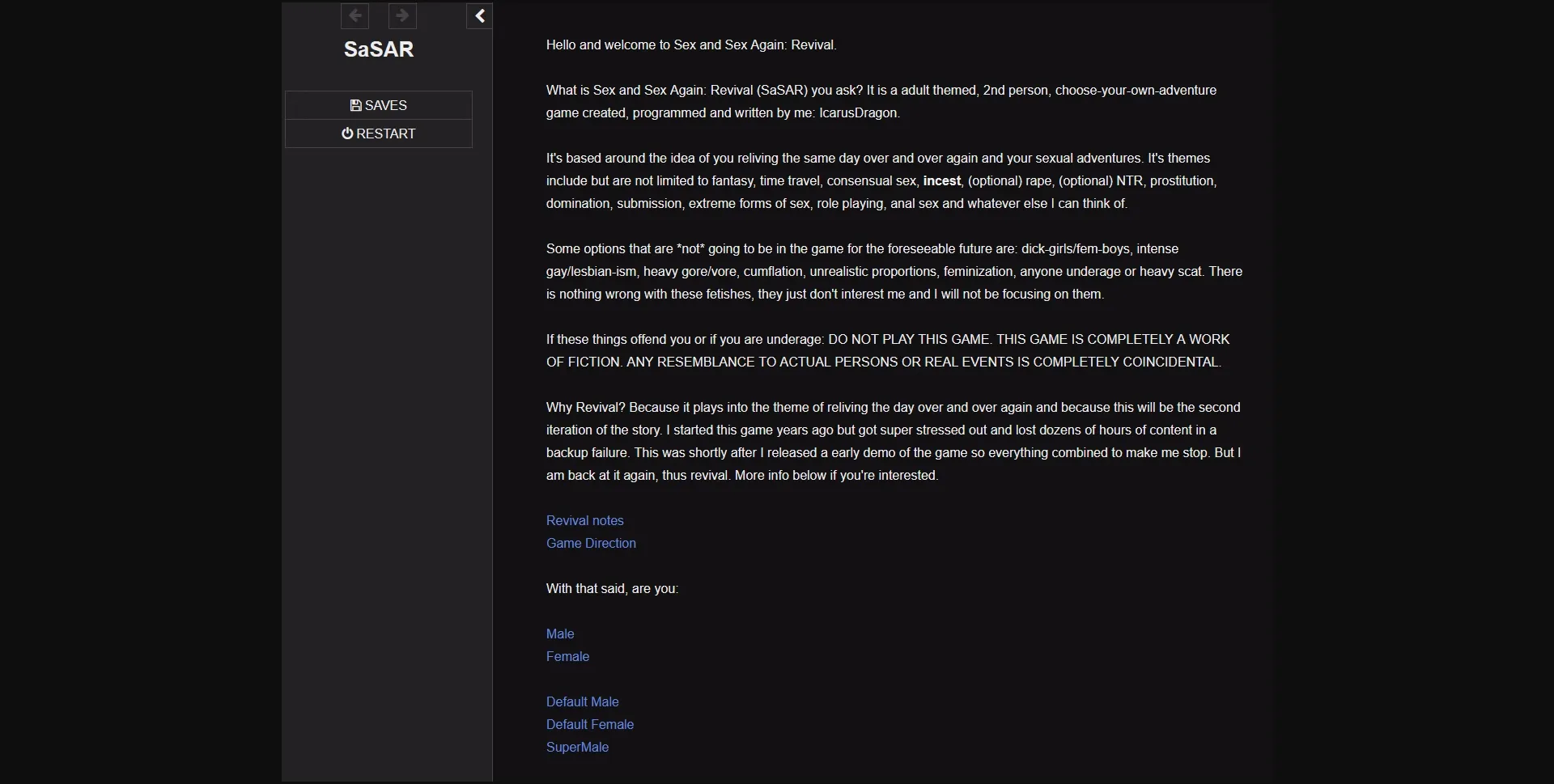Open the Revival notes link

click(584, 520)
